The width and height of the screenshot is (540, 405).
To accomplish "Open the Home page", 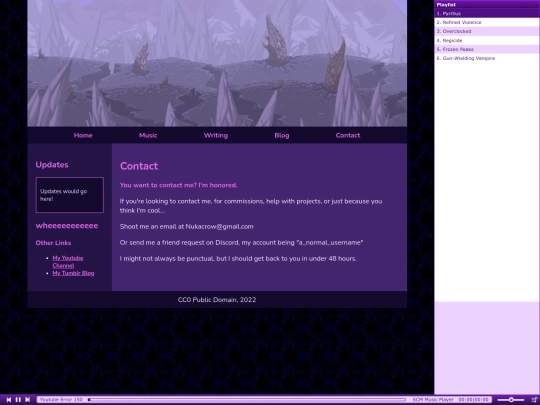I will [x=83, y=135].
